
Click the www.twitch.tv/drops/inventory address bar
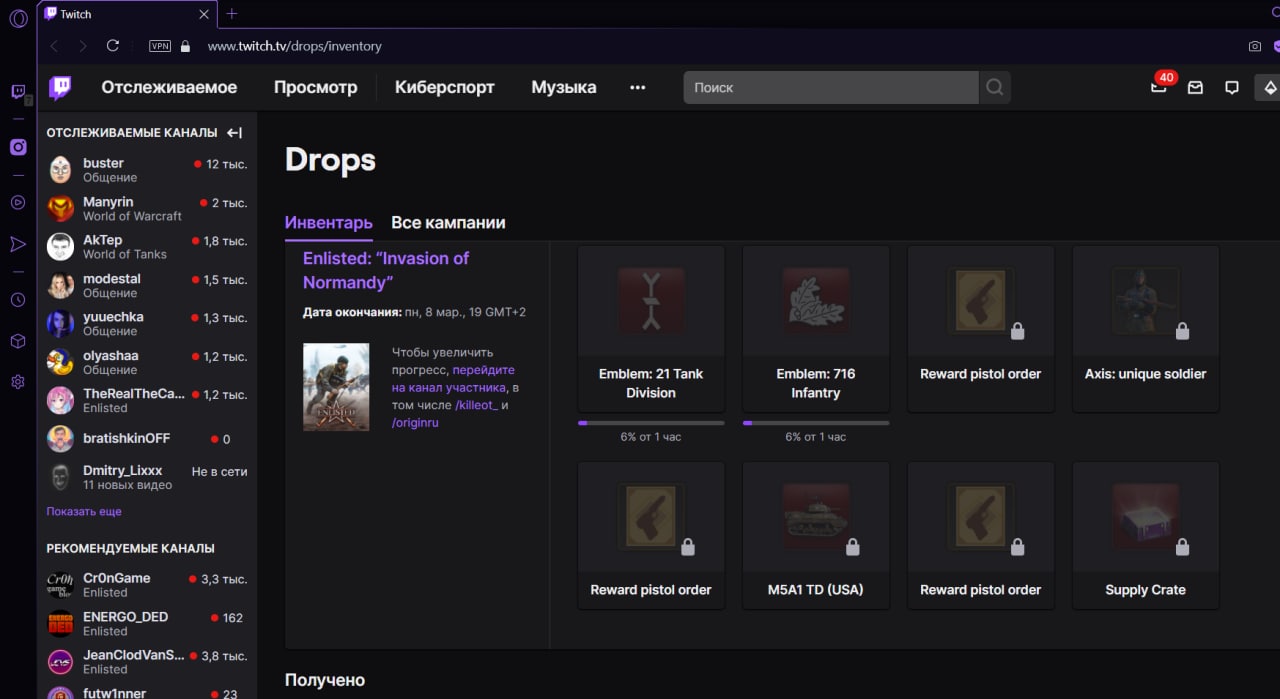pyautogui.click(x=295, y=46)
